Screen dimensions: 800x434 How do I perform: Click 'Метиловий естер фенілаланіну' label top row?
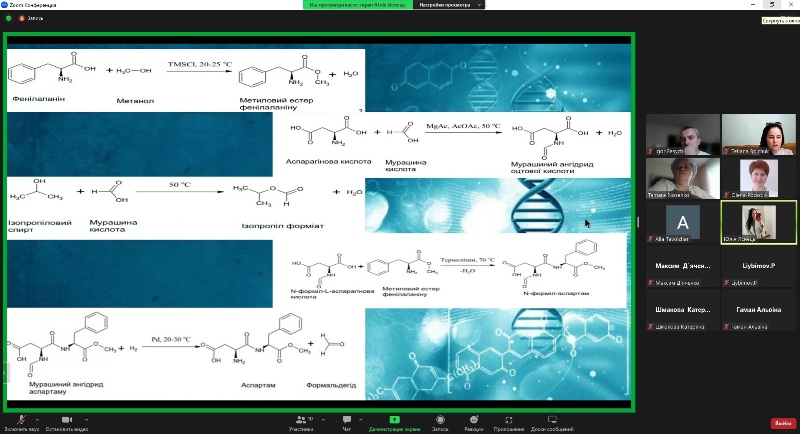coord(276,104)
